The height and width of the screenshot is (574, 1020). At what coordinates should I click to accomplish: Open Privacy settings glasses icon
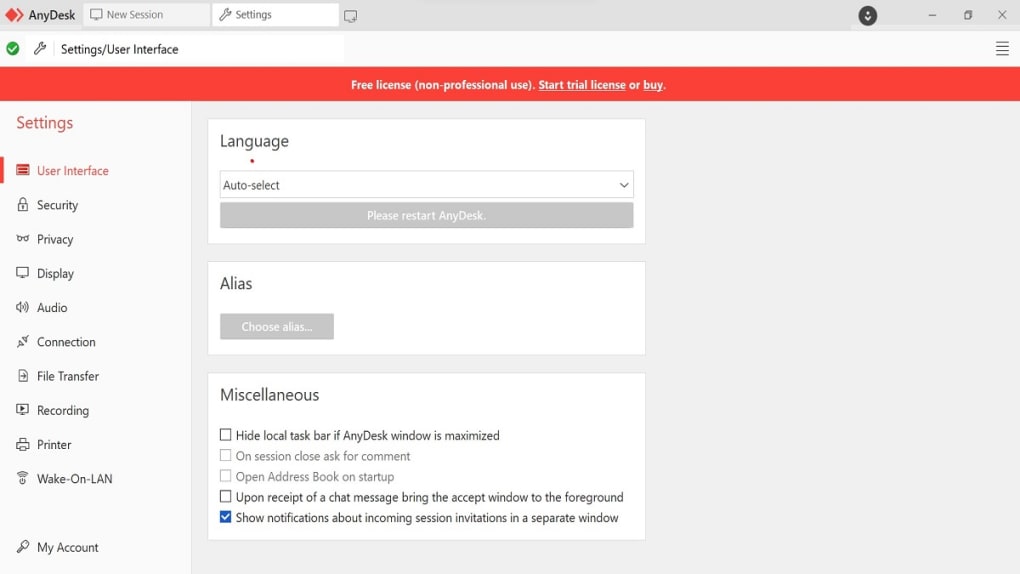tap(23, 238)
